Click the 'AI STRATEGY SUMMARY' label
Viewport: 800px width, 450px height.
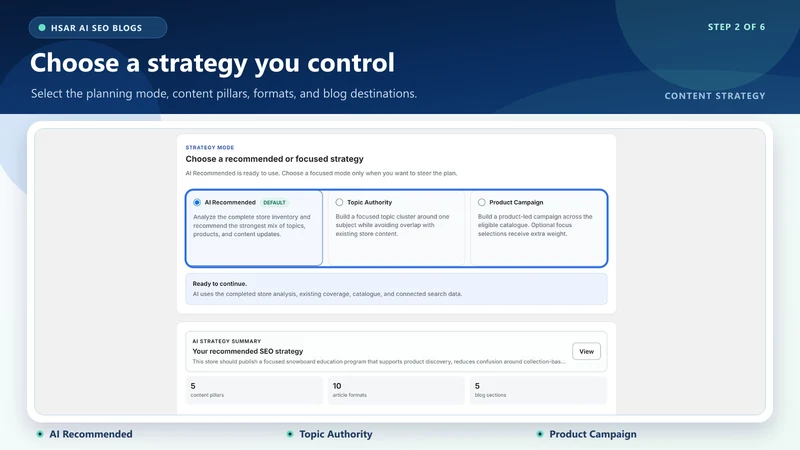227,341
